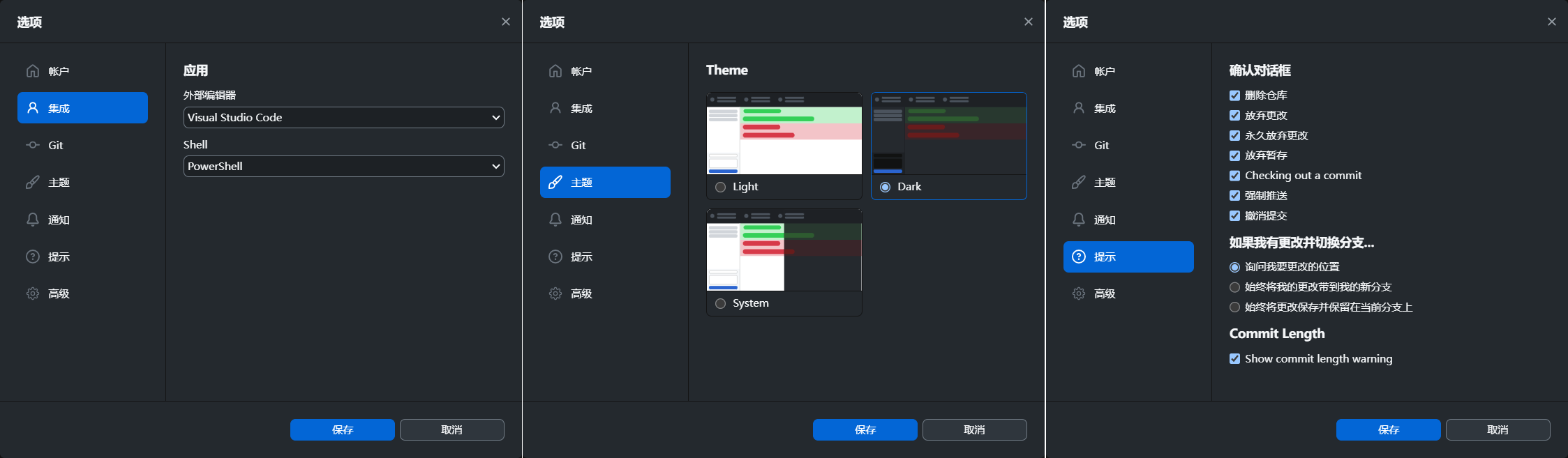
Task: Click the bell icon for 通知 in the Theme dialog
Action: [x=555, y=220]
